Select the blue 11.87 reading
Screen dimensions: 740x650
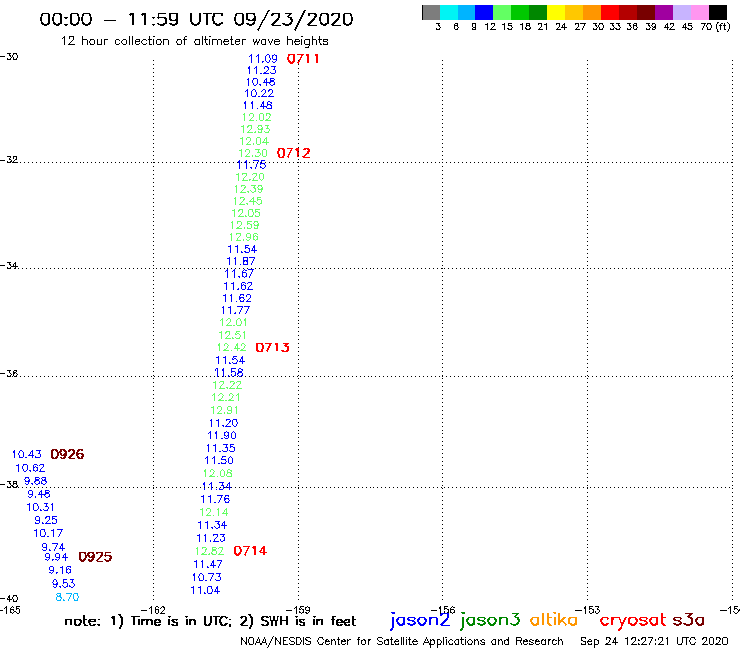click(241, 262)
